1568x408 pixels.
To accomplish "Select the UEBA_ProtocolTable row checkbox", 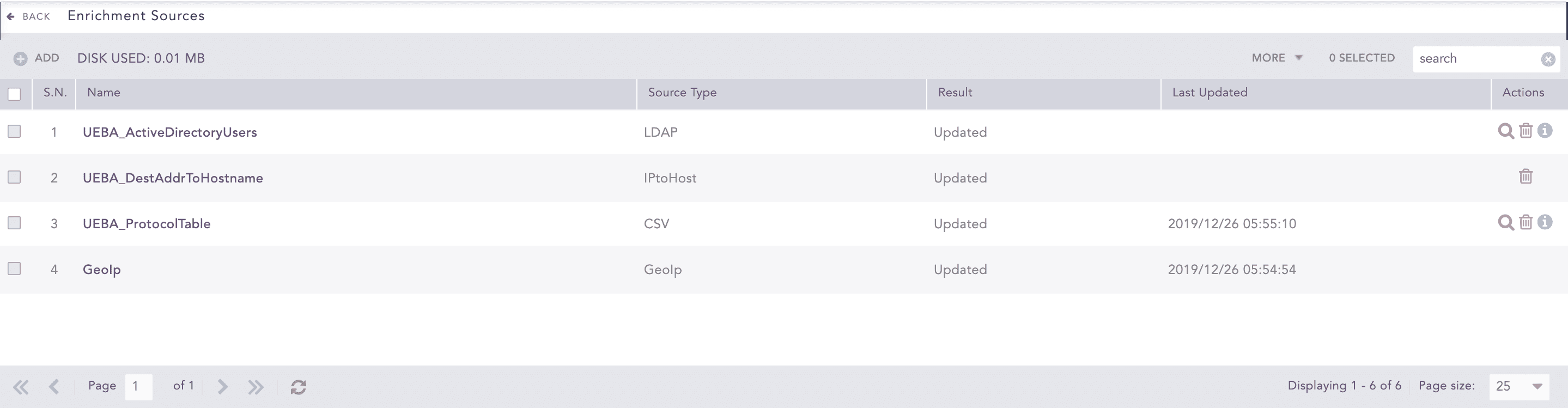I will point(14,222).
